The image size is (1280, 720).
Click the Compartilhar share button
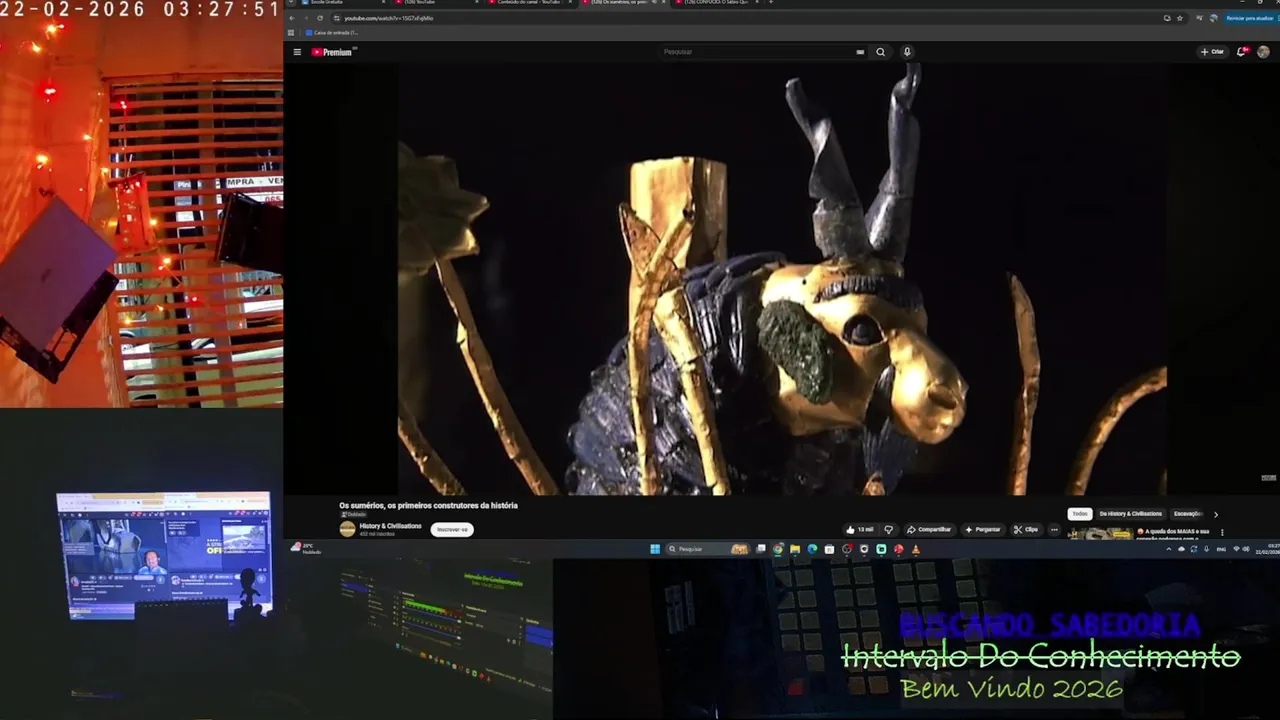point(929,529)
